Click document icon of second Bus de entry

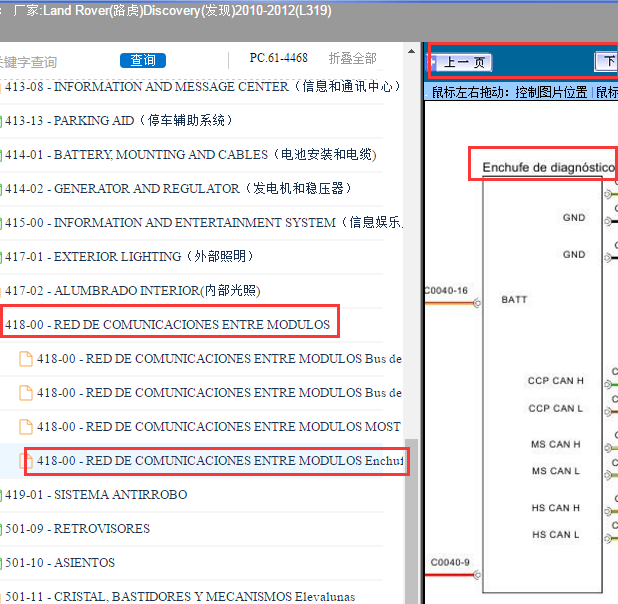point(26,393)
